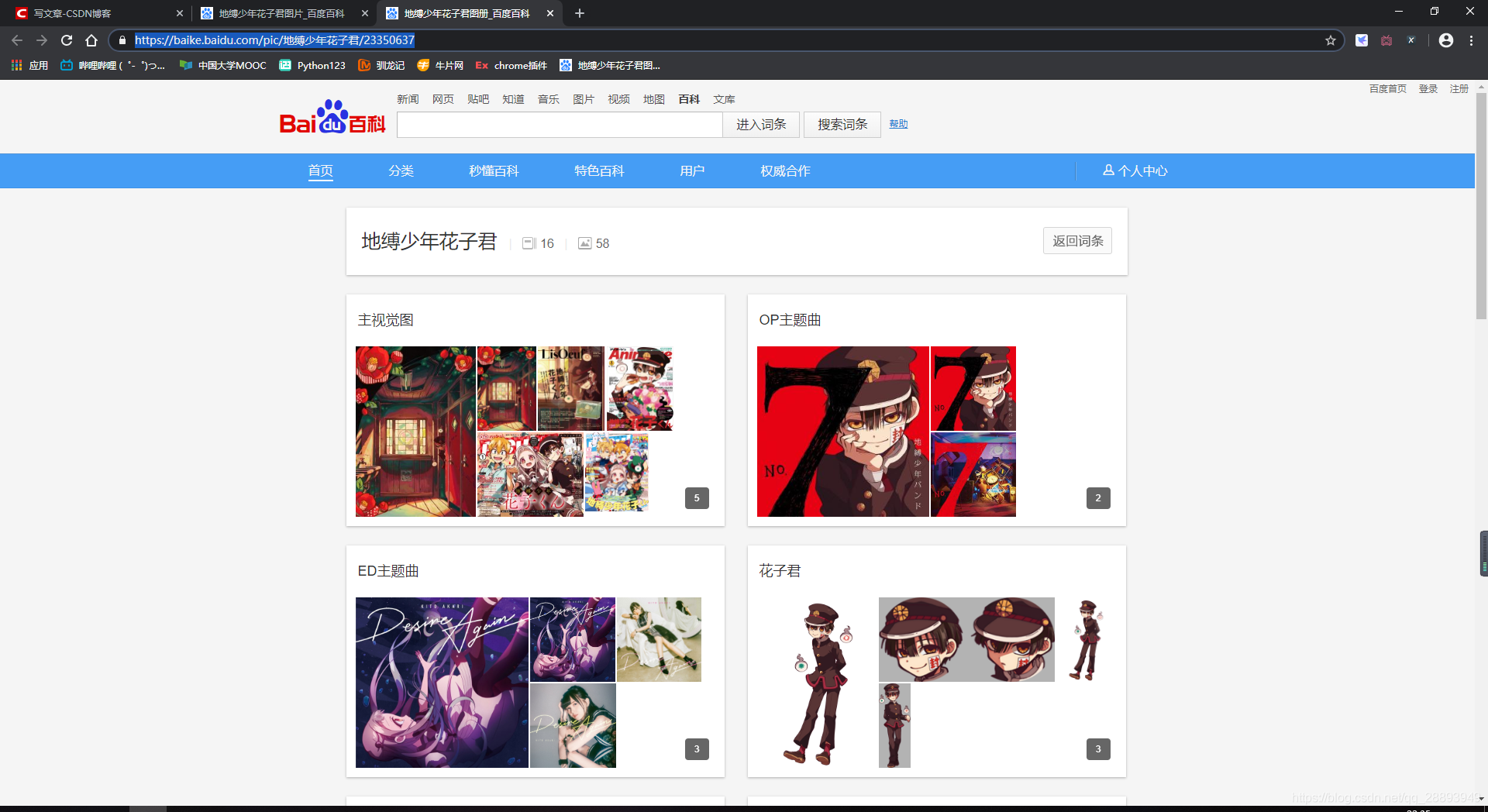Open 特色百科 in the navigation bar

(x=600, y=171)
